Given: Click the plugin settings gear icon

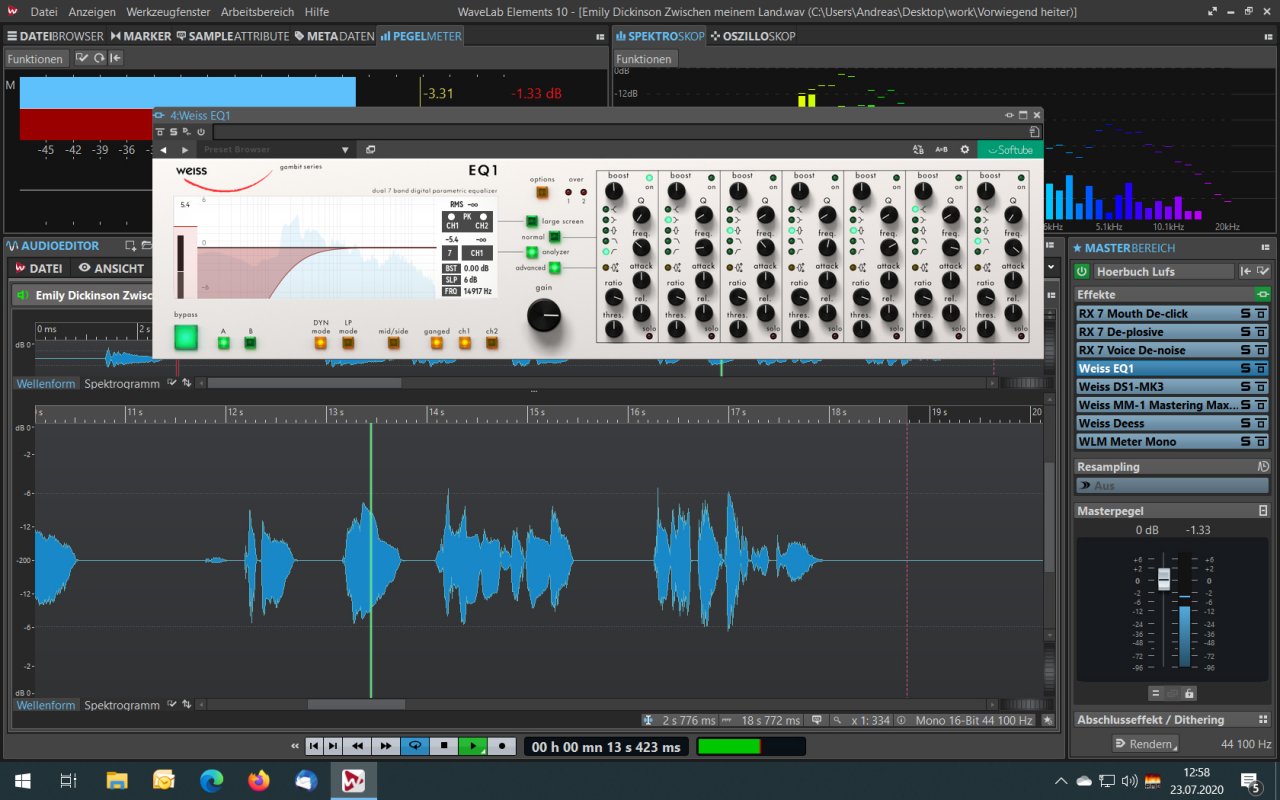Looking at the screenshot, I should coord(965,149).
